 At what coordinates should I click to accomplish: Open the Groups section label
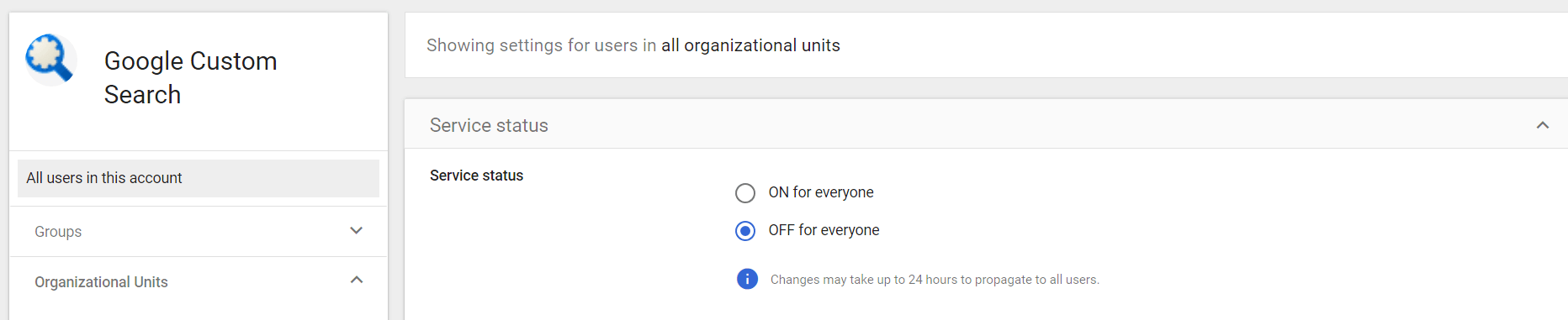click(58, 232)
